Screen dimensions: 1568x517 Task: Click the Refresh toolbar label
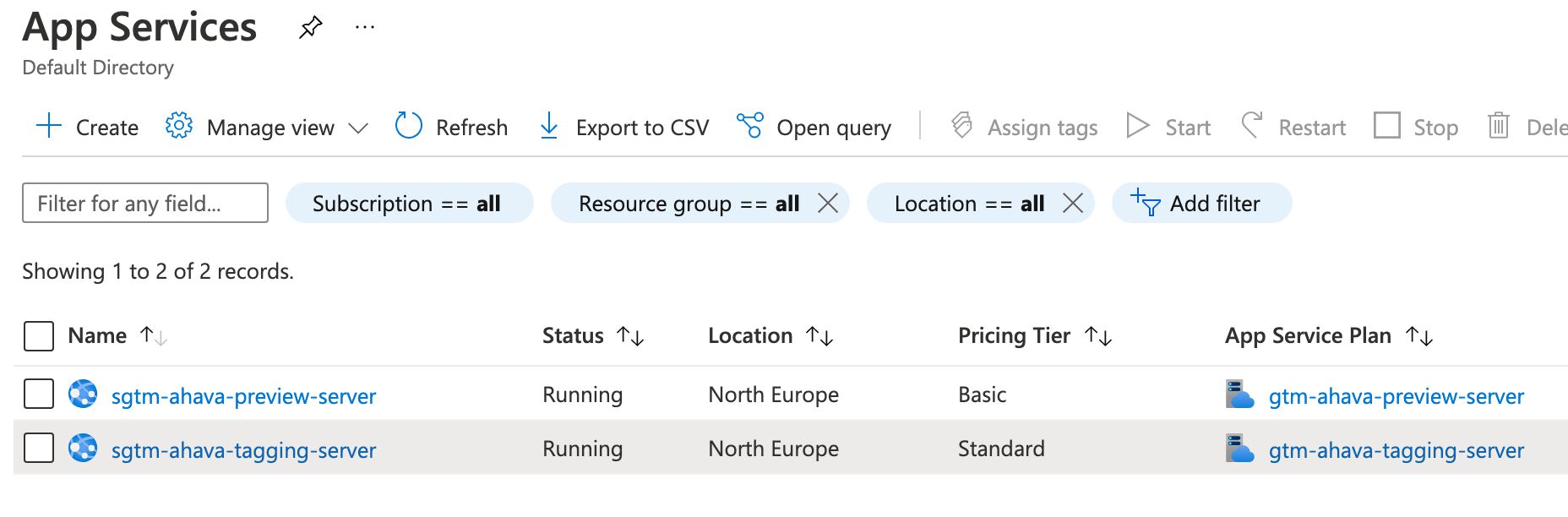click(471, 128)
